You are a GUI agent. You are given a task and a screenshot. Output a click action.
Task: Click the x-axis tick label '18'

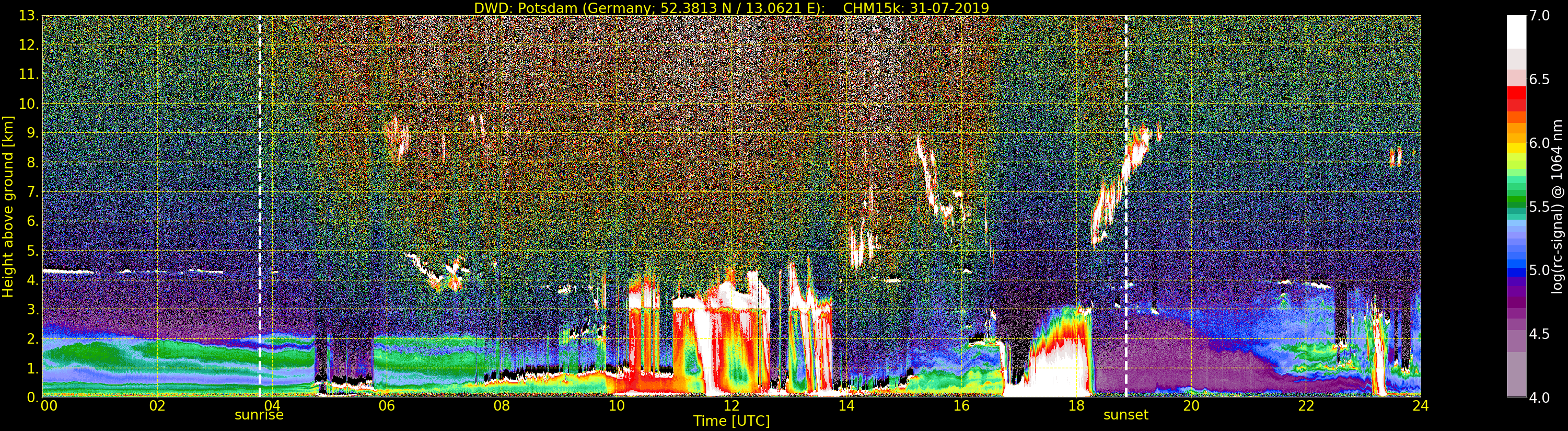(x=1076, y=406)
